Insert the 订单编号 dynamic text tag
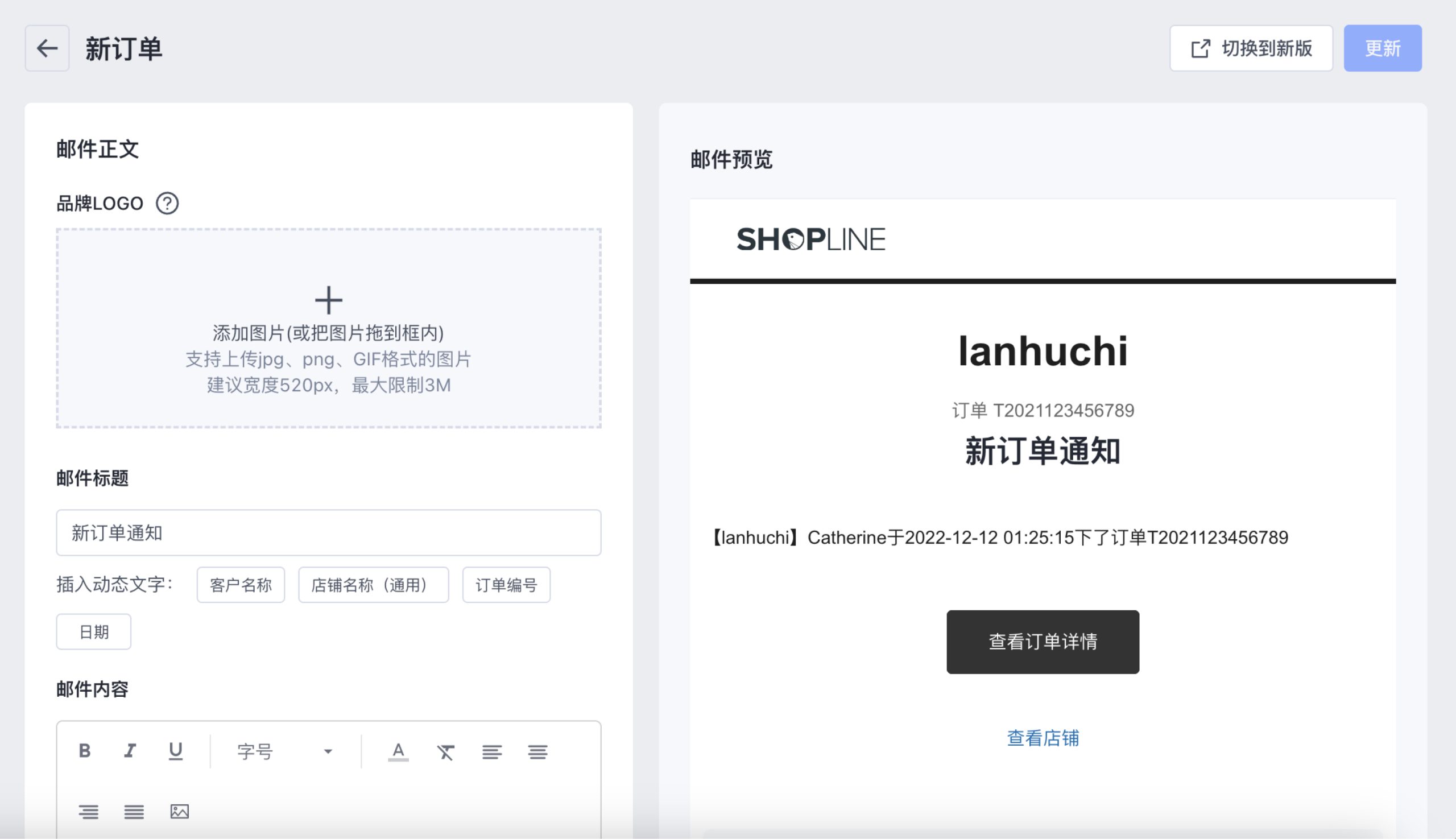The width and height of the screenshot is (1456, 839). (x=506, y=585)
